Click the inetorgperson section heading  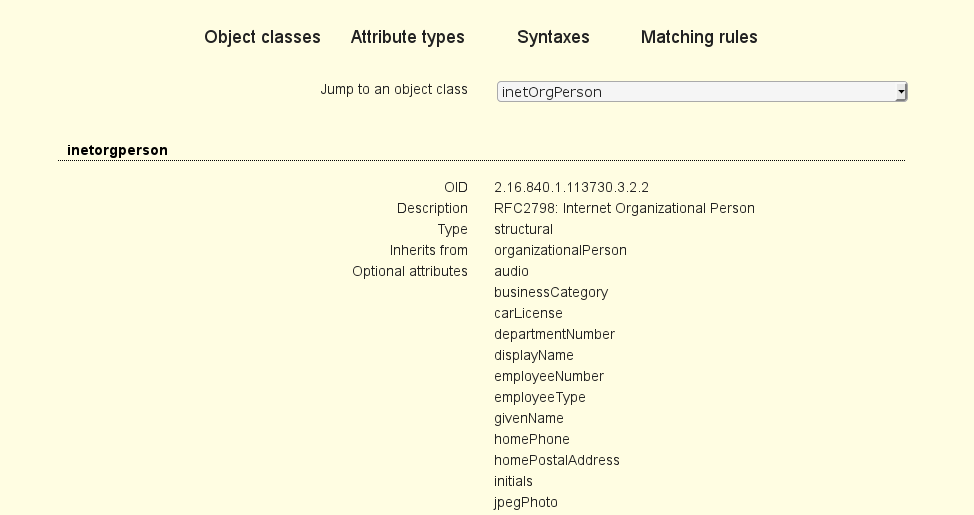117,150
